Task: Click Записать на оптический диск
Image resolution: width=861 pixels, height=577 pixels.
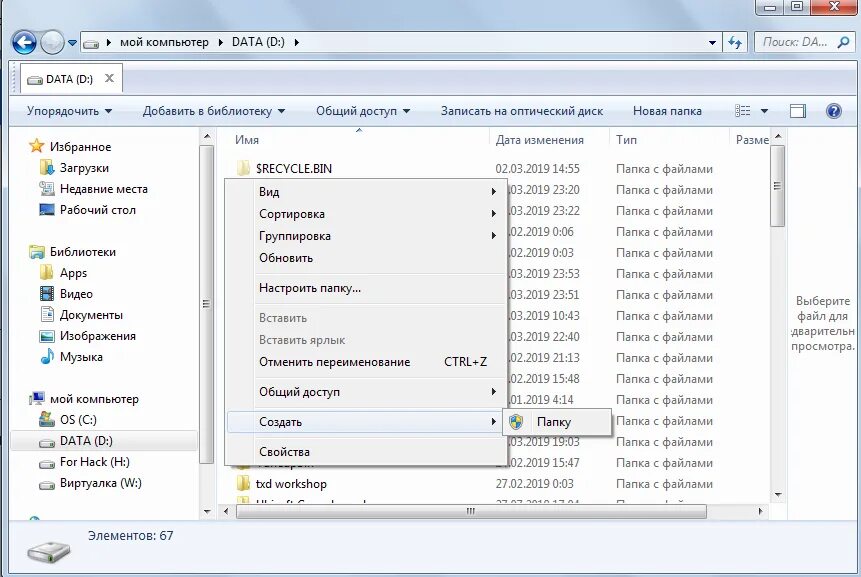Action: pos(522,111)
